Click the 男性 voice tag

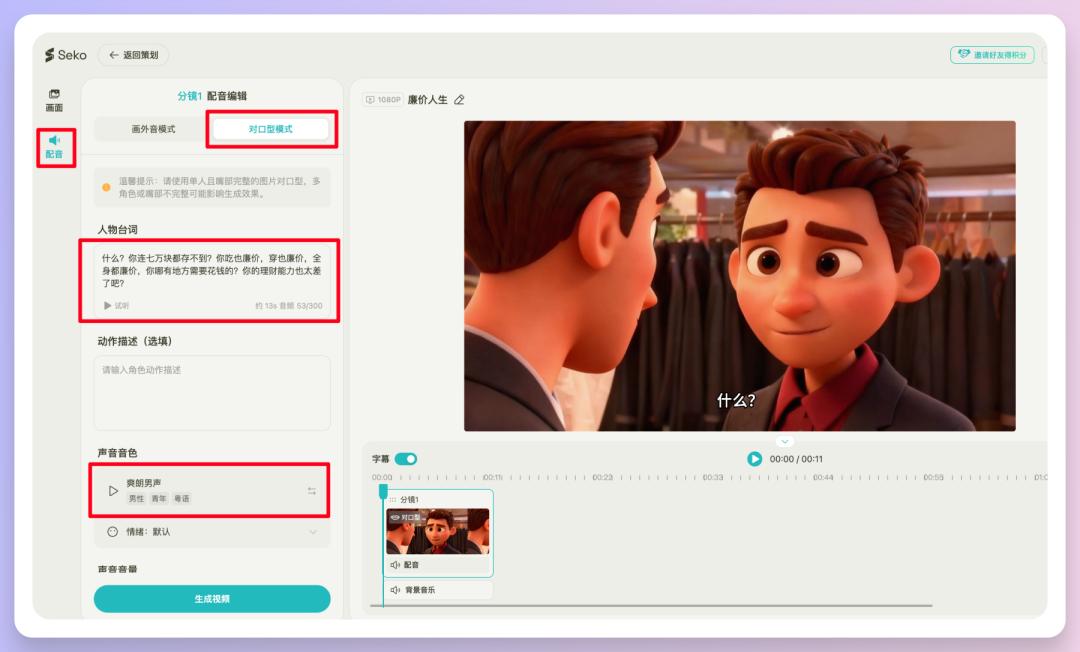136,498
